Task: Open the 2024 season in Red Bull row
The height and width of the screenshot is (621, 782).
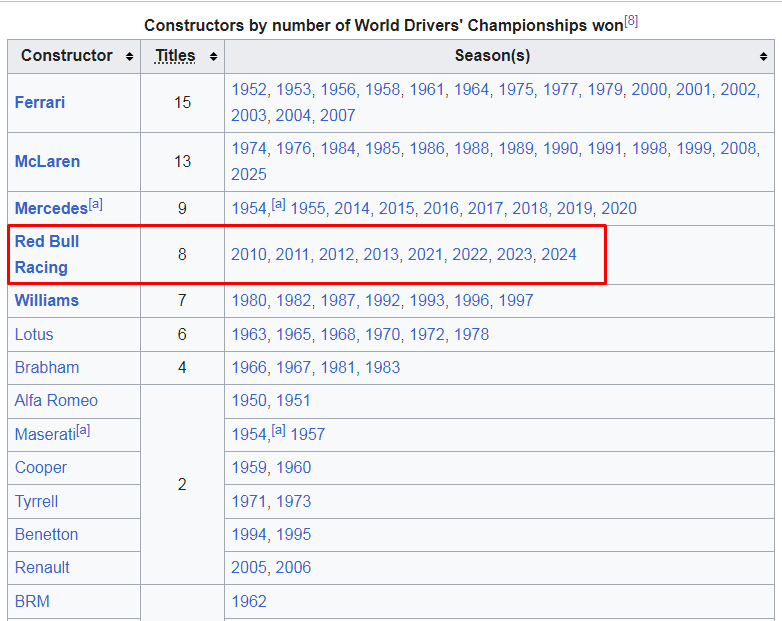Action: coord(559,254)
